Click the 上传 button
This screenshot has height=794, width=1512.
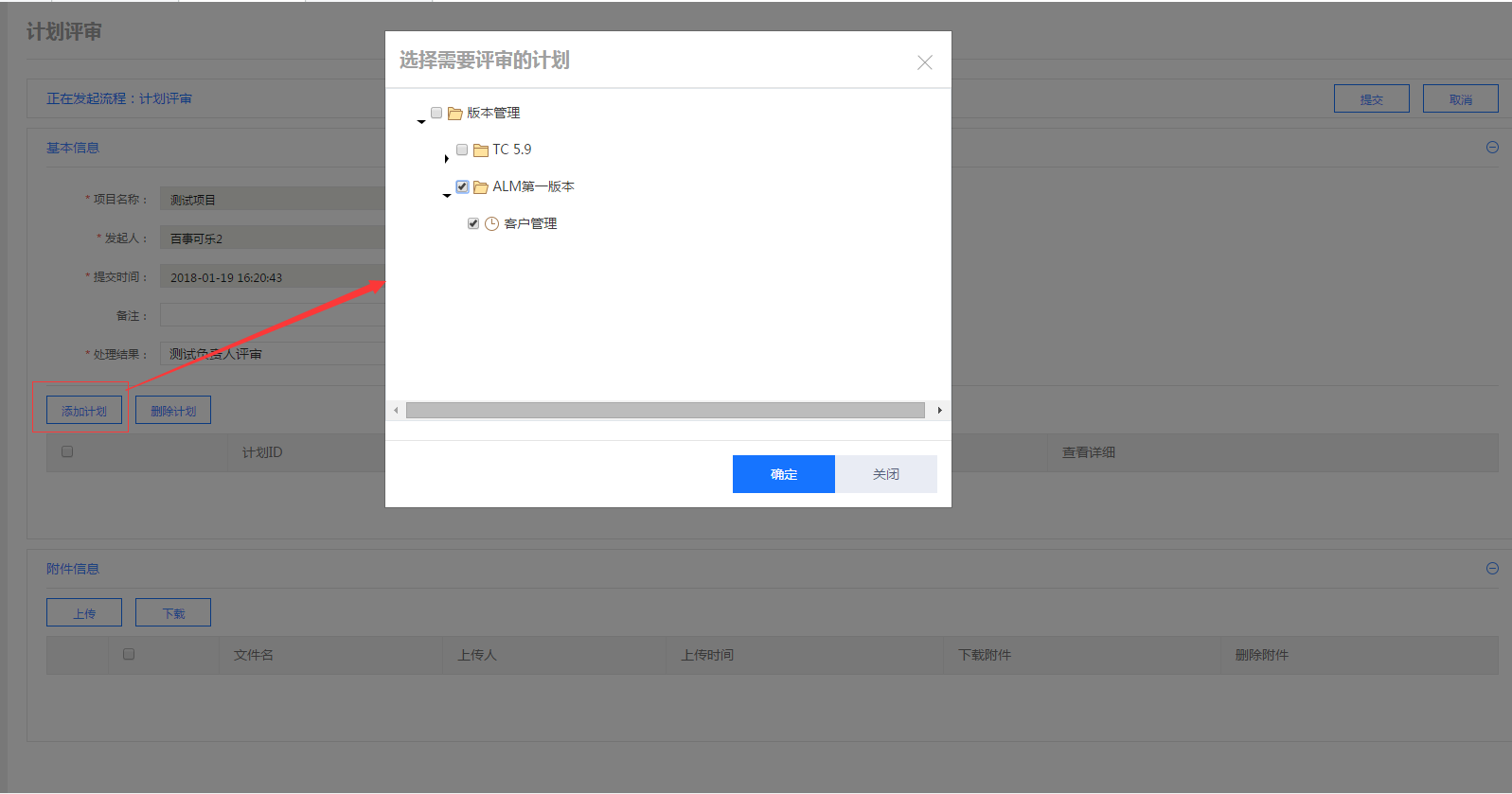click(84, 612)
